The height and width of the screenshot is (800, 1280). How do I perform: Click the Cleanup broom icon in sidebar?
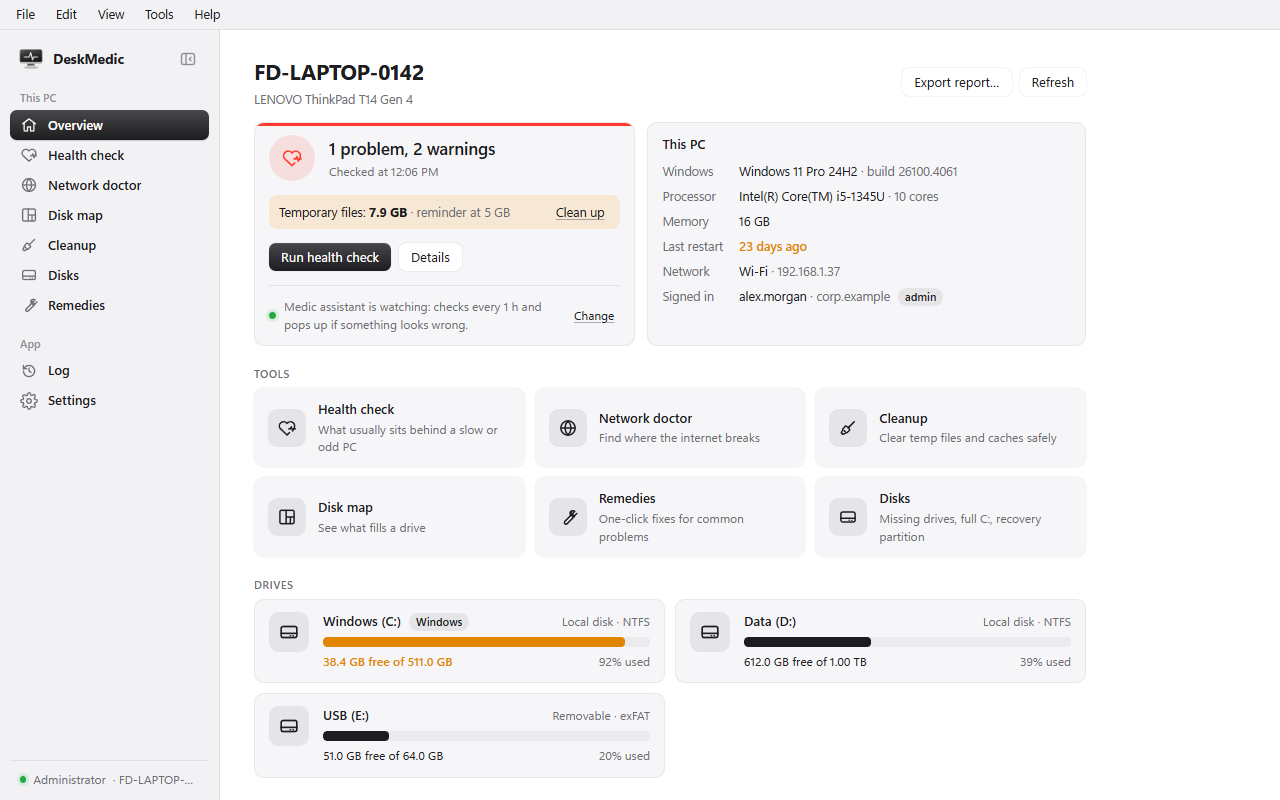click(x=29, y=245)
